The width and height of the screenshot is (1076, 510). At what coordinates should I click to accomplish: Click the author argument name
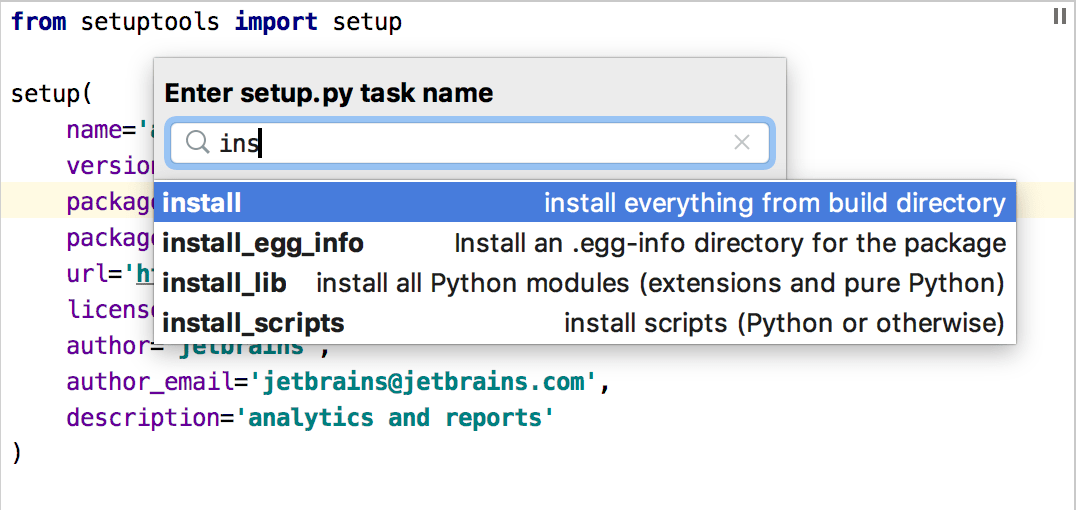point(105,347)
